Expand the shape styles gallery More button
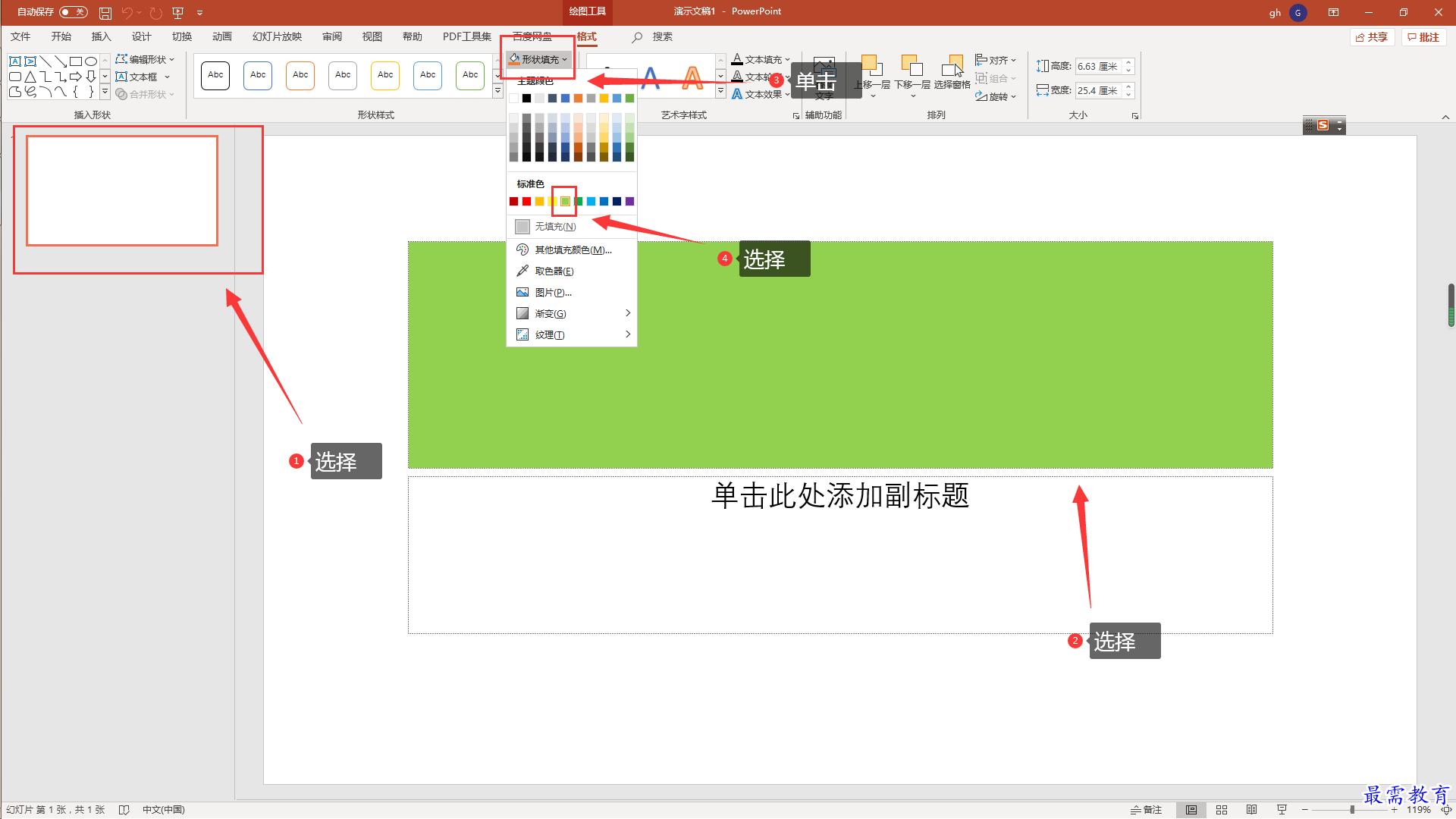Image resolution: width=1456 pixels, height=819 pixels. [497, 92]
